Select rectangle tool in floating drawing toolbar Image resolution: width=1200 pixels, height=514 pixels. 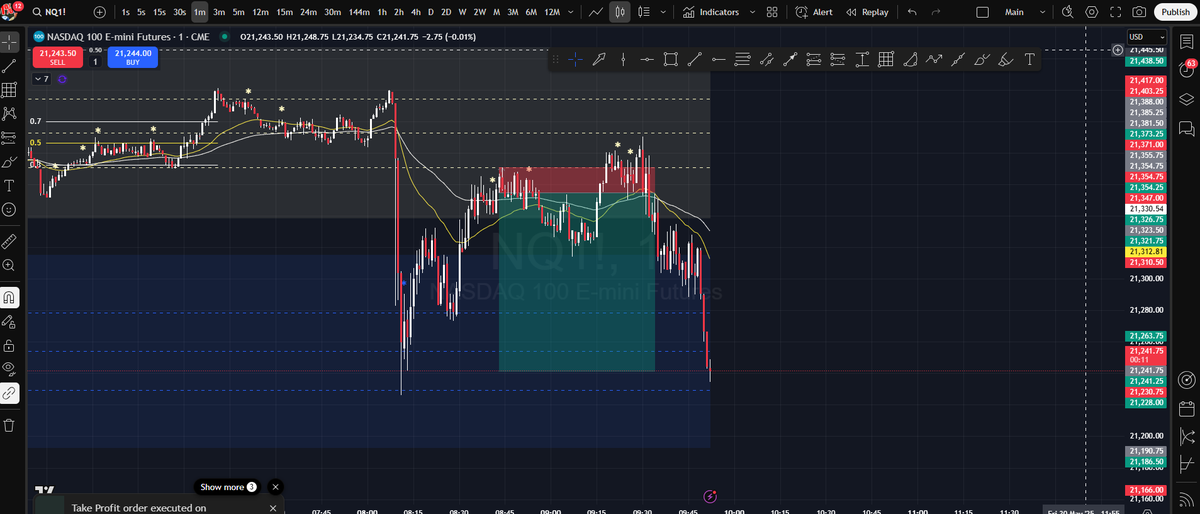(669, 60)
